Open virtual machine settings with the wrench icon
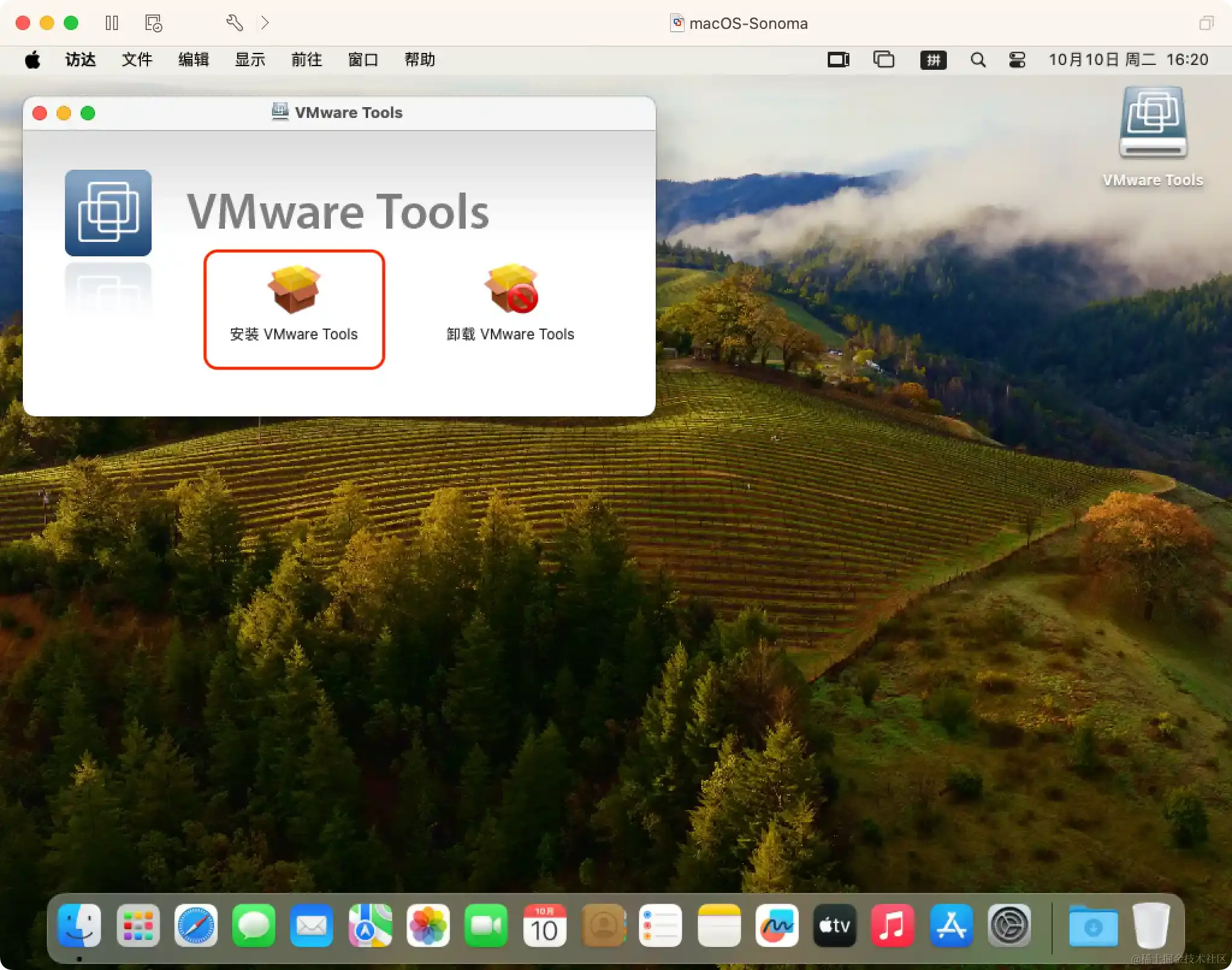The width and height of the screenshot is (1232, 970). click(235, 23)
